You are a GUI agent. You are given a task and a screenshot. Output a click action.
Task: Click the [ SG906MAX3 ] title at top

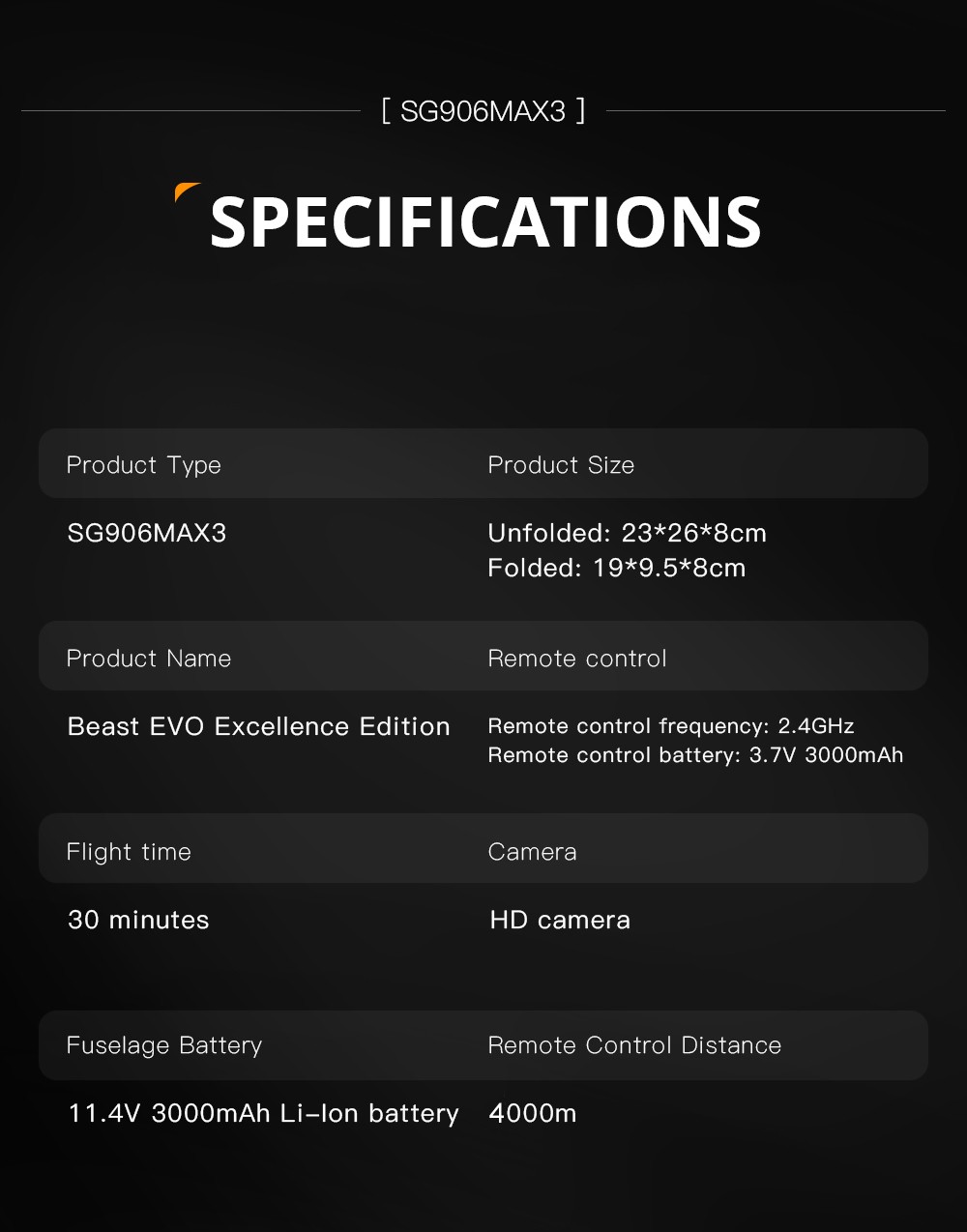point(483,111)
